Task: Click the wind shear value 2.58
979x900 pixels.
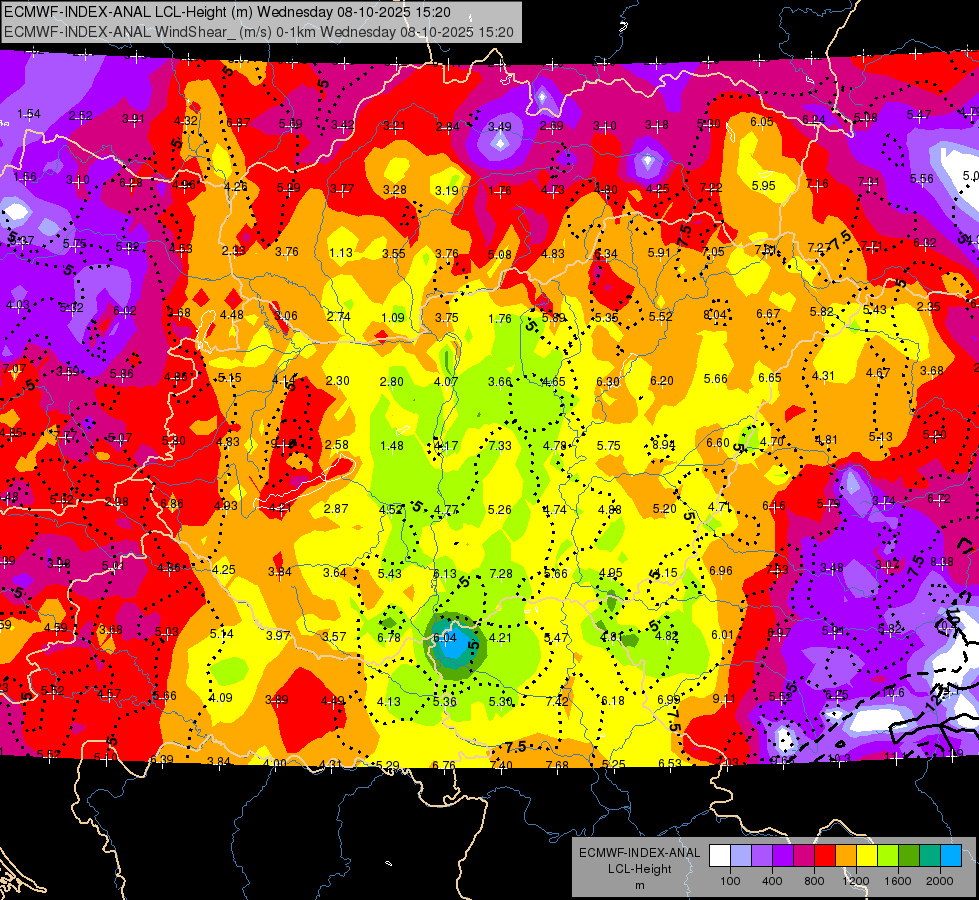Action: tap(337, 445)
